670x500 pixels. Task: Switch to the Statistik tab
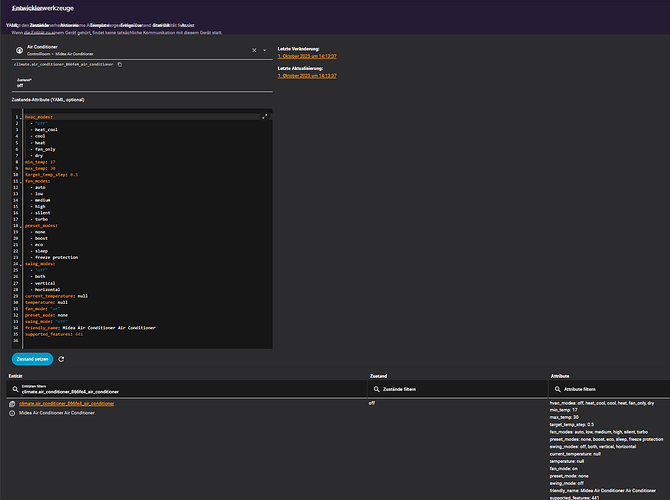(161, 25)
